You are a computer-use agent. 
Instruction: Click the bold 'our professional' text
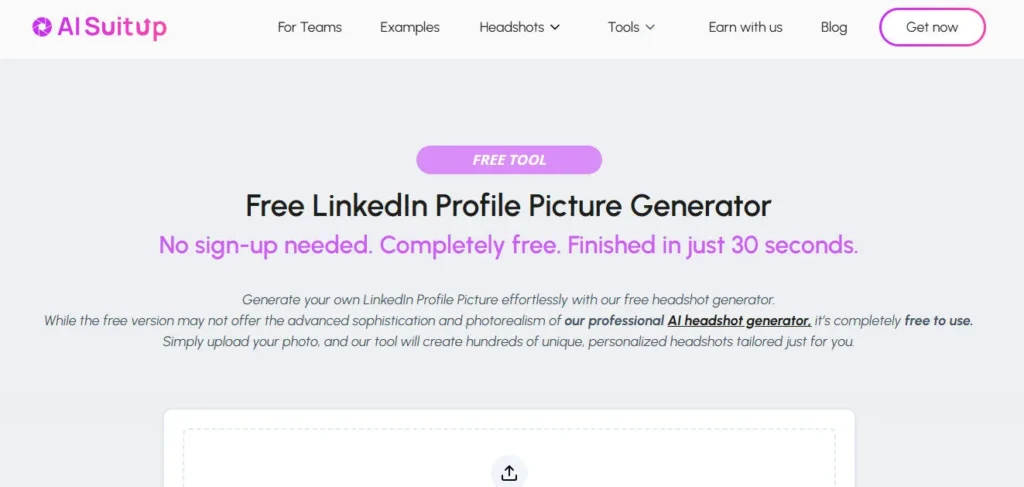point(613,321)
